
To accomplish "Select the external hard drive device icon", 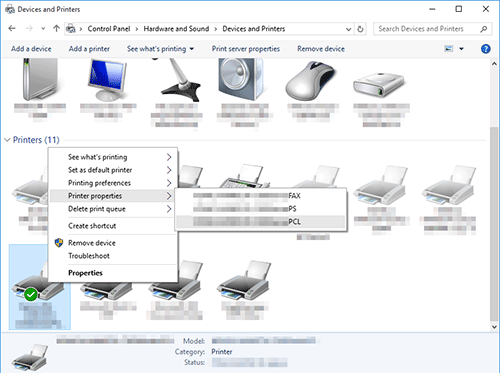I will 379,85.
